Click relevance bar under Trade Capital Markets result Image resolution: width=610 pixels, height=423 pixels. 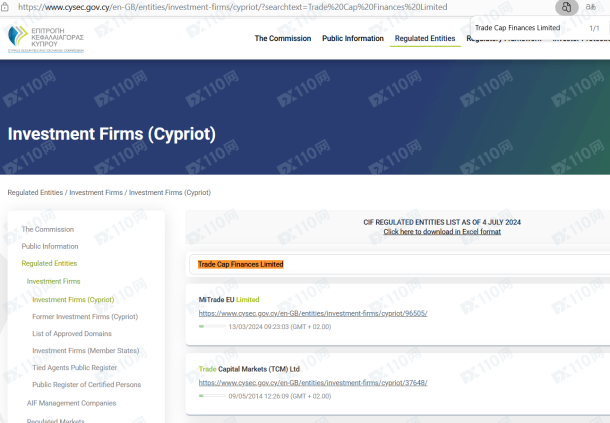pyautogui.click(x=212, y=396)
